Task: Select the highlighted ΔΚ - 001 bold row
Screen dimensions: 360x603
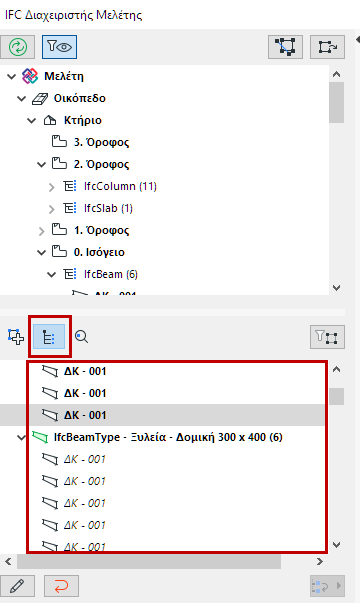Action: tap(162, 415)
